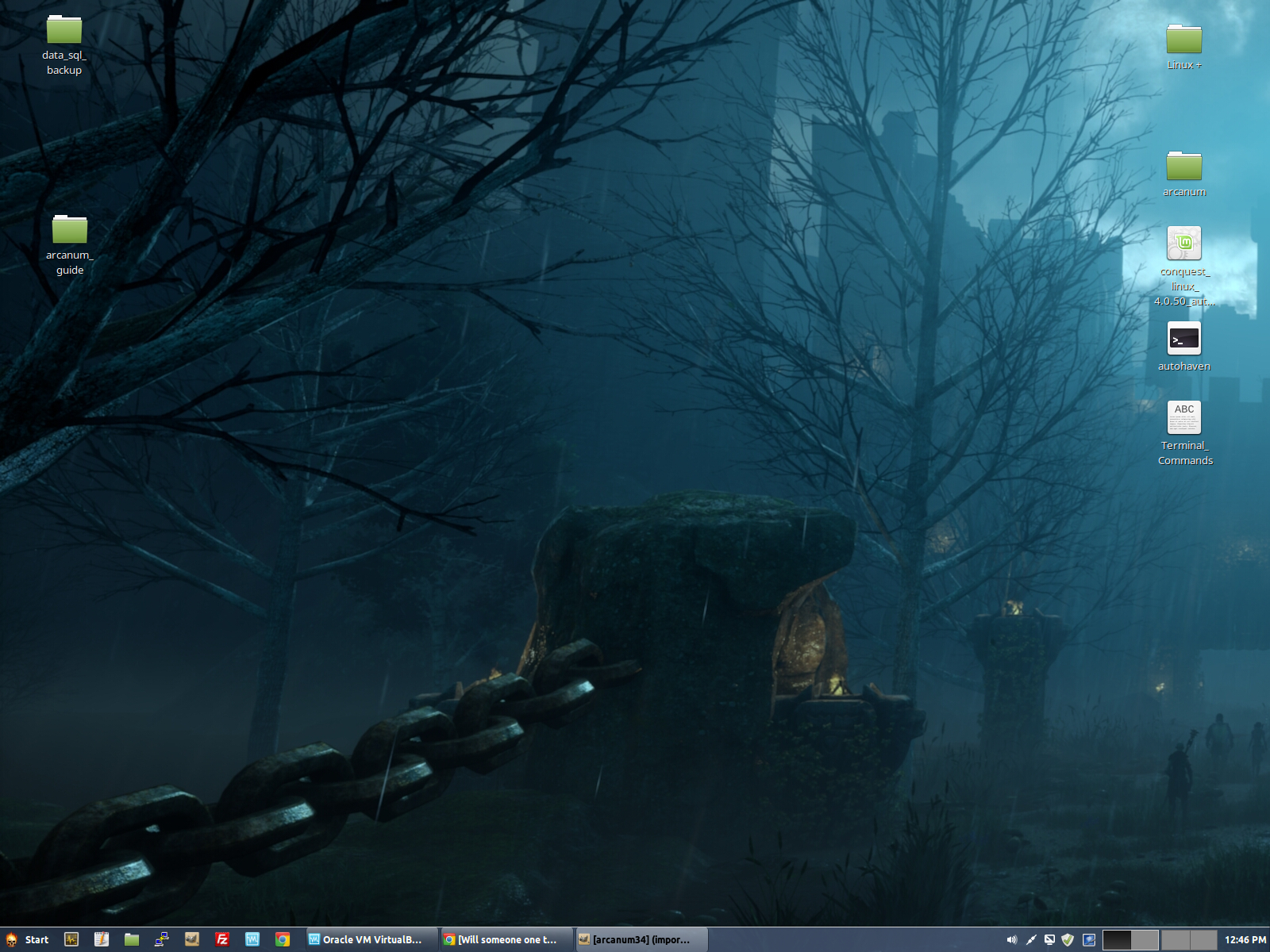Open the Terminal_Commands text file icon
1270x952 pixels.
1184,417
